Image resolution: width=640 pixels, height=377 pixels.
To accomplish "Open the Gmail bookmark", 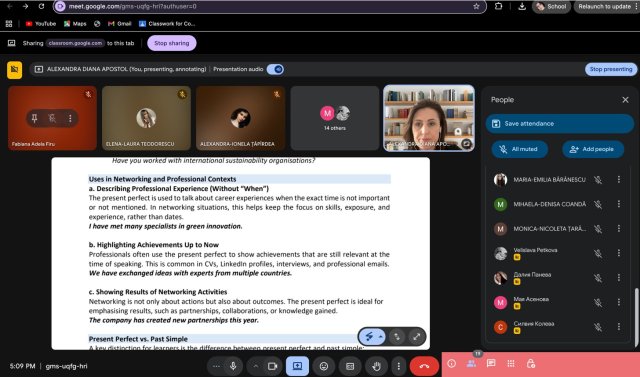I will click(x=120, y=24).
